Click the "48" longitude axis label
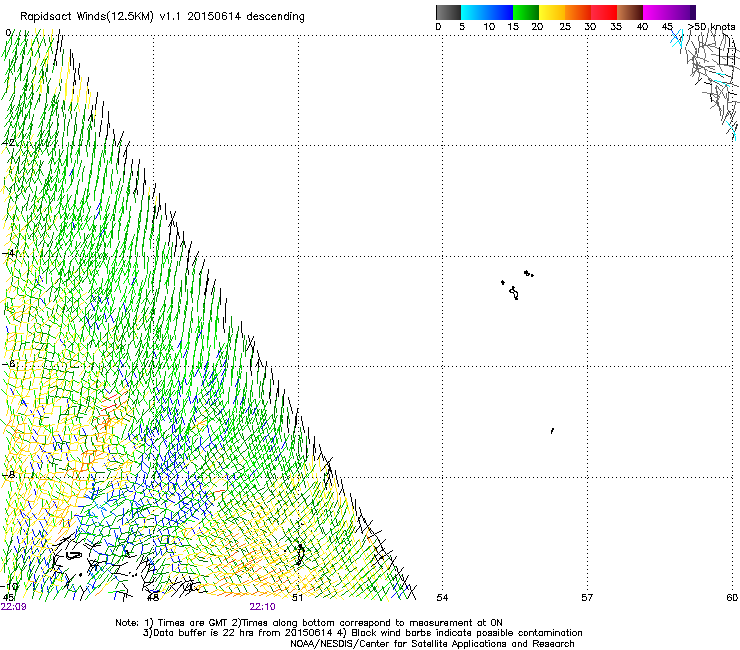The image size is (740, 650). [152, 598]
